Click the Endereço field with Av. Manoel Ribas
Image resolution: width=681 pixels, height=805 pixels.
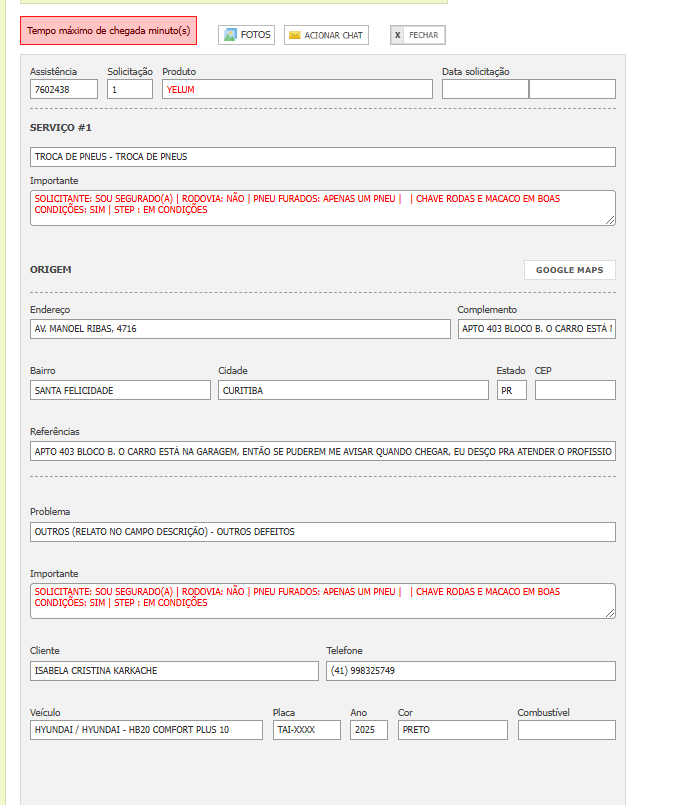click(240, 329)
